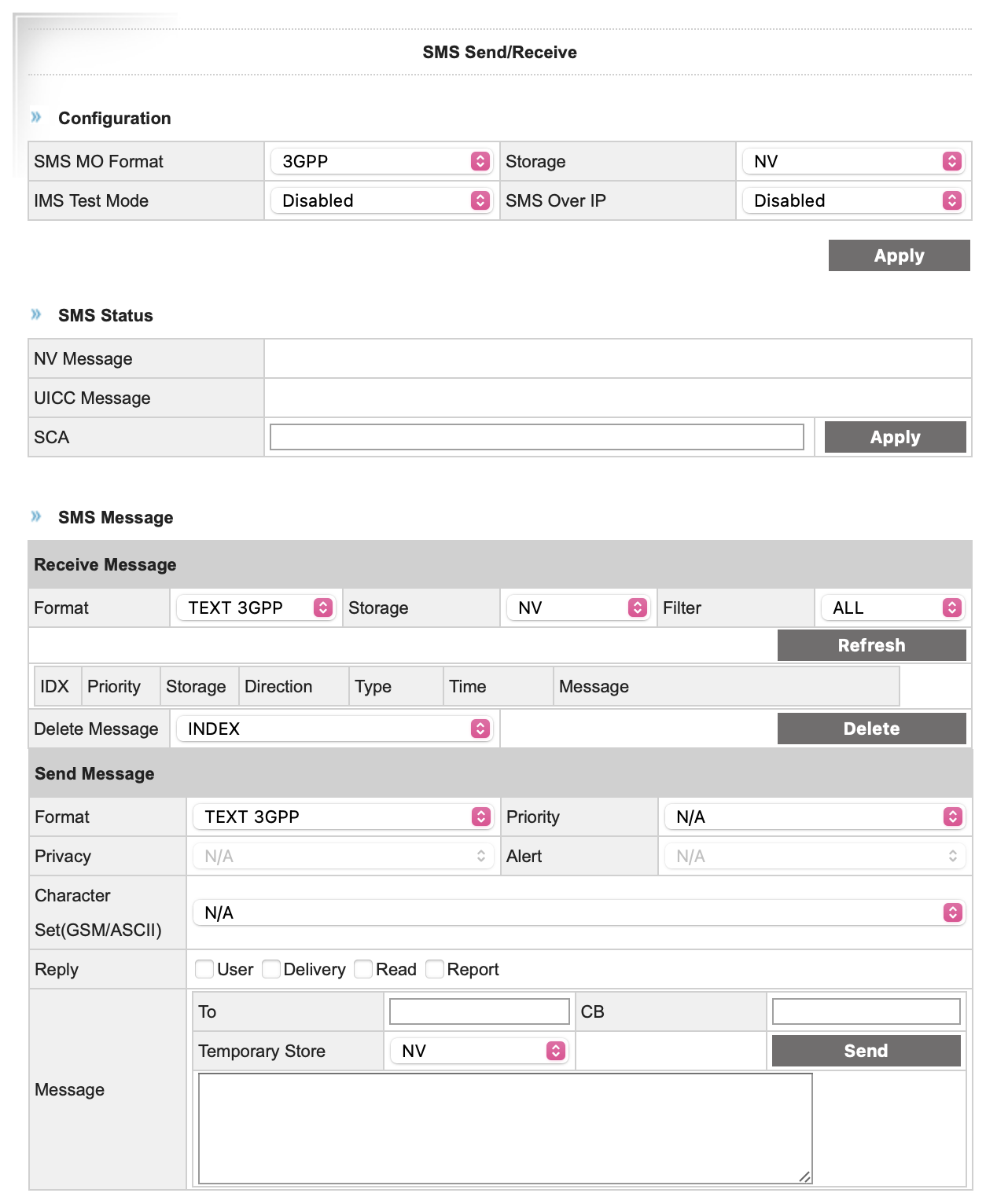Tick the Report reply checkbox
986x1204 pixels.
tap(435, 969)
